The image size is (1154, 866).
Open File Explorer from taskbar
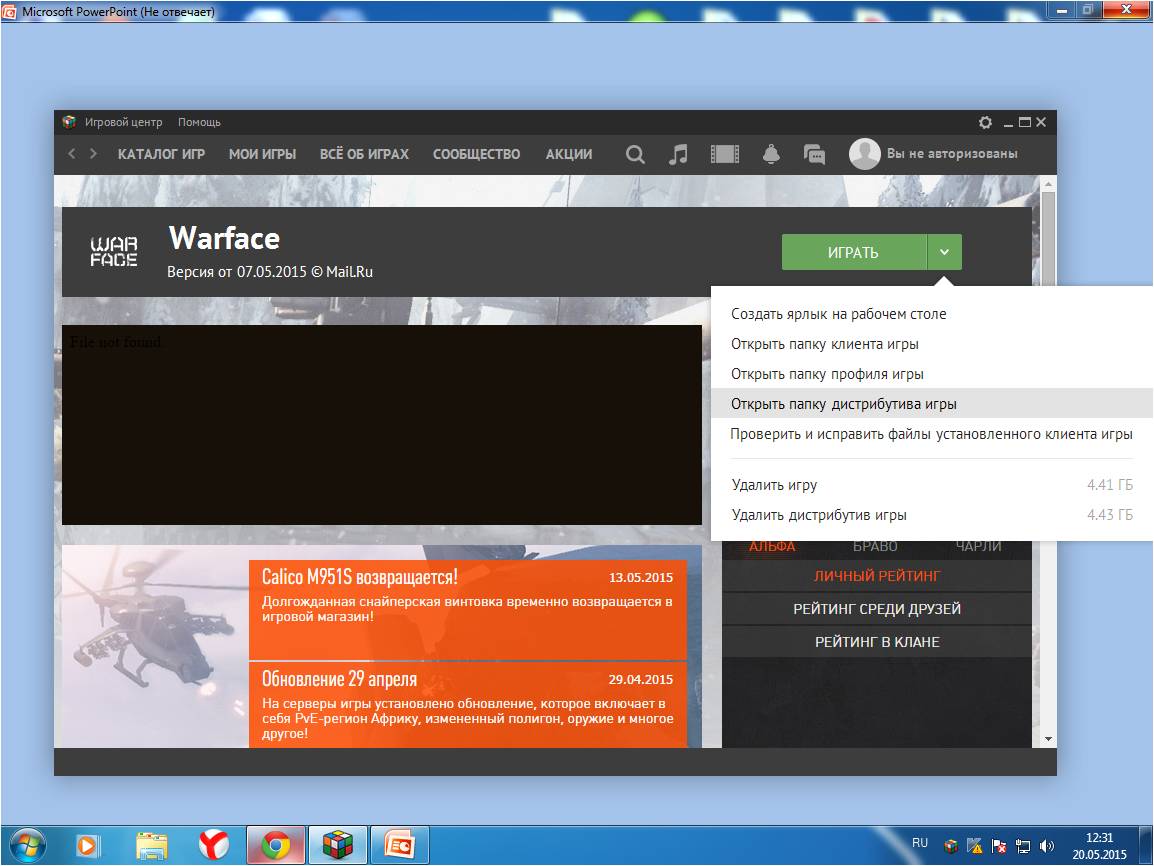152,845
